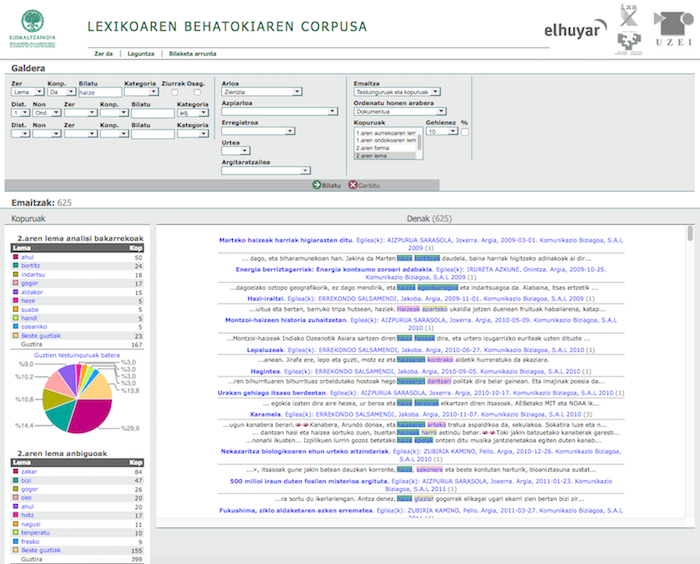Open the indartsu lemma link

pos(33,275)
